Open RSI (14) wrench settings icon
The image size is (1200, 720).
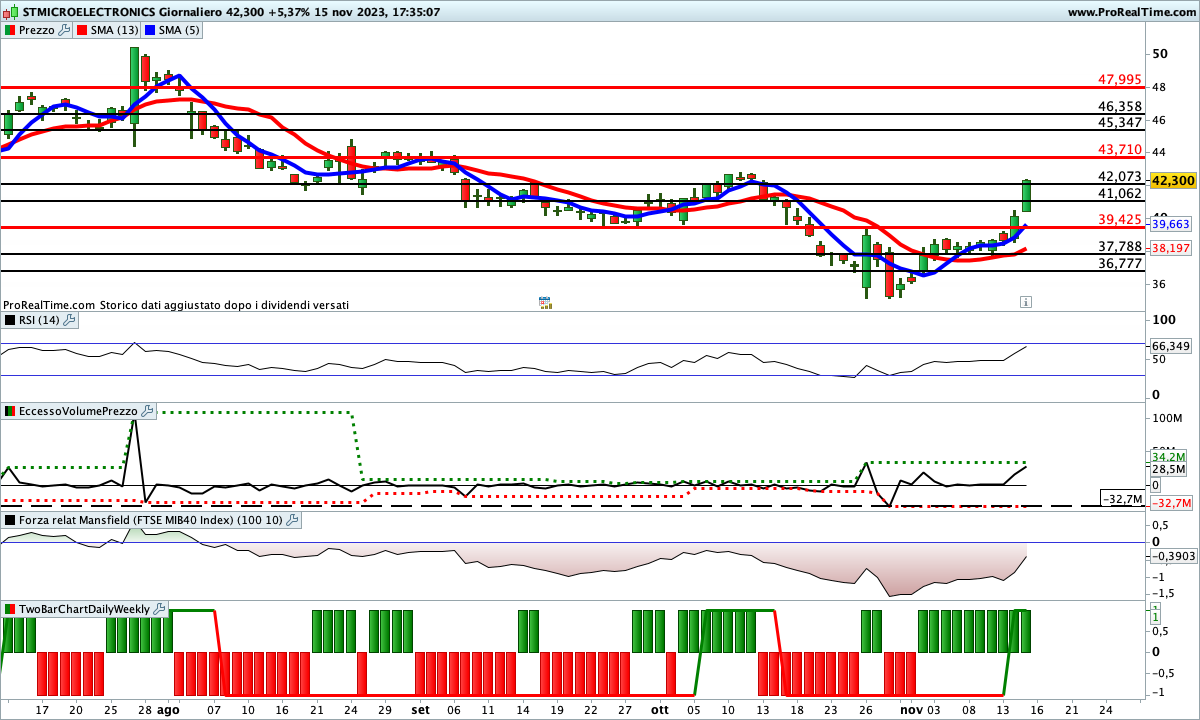tap(70, 320)
